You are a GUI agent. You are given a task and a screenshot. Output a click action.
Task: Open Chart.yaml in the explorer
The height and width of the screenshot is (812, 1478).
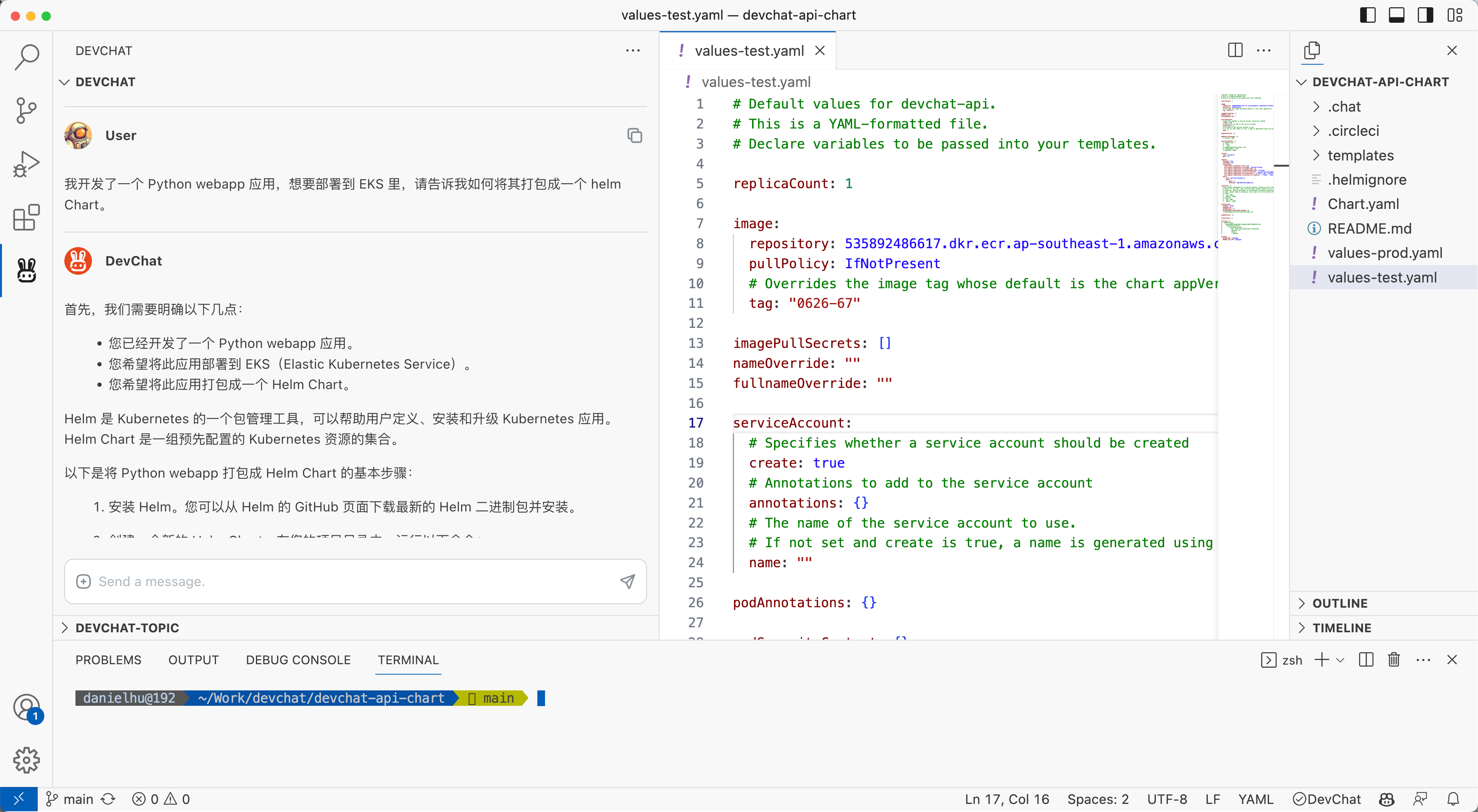[1363, 204]
